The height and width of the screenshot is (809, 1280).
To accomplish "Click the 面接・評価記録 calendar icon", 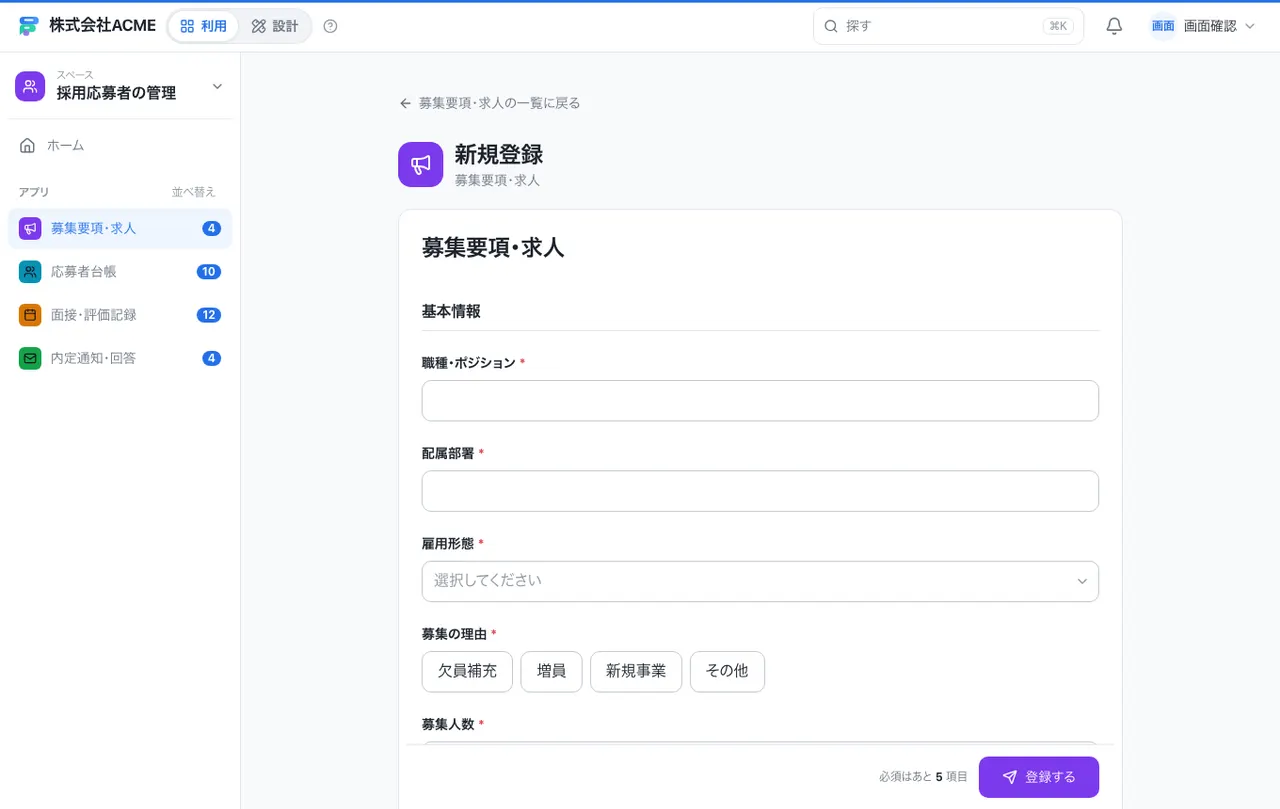I will tap(30, 315).
